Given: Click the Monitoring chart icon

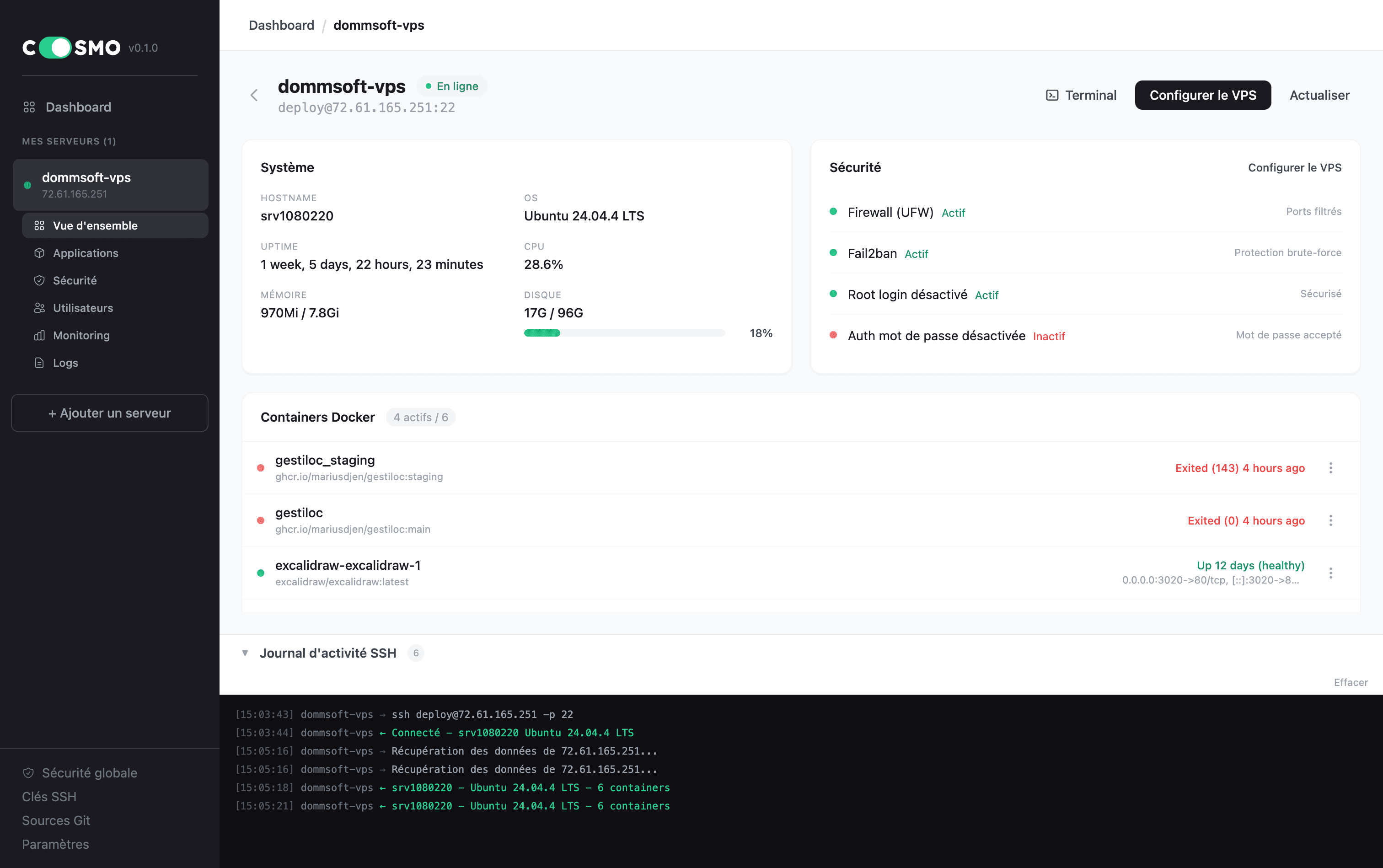Looking at the screenshot, I should [x=39, y=335].
